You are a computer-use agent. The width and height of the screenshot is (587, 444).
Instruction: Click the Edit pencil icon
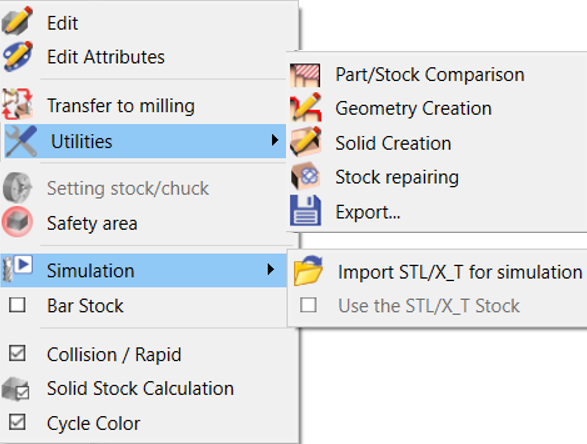coord(17,21)
